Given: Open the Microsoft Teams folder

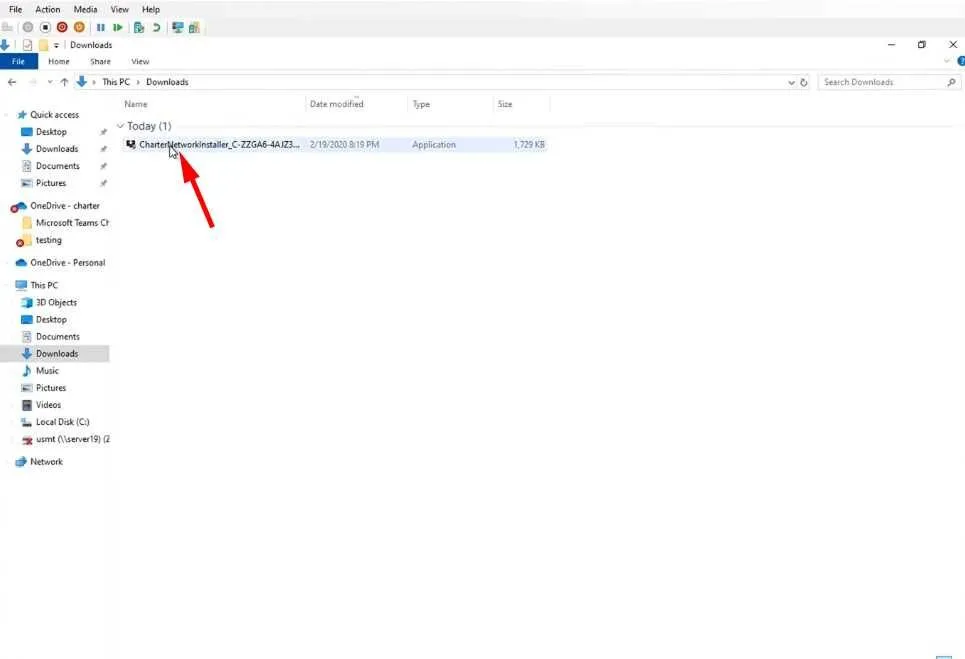Looking at the screenshot, I should (71, 223).
